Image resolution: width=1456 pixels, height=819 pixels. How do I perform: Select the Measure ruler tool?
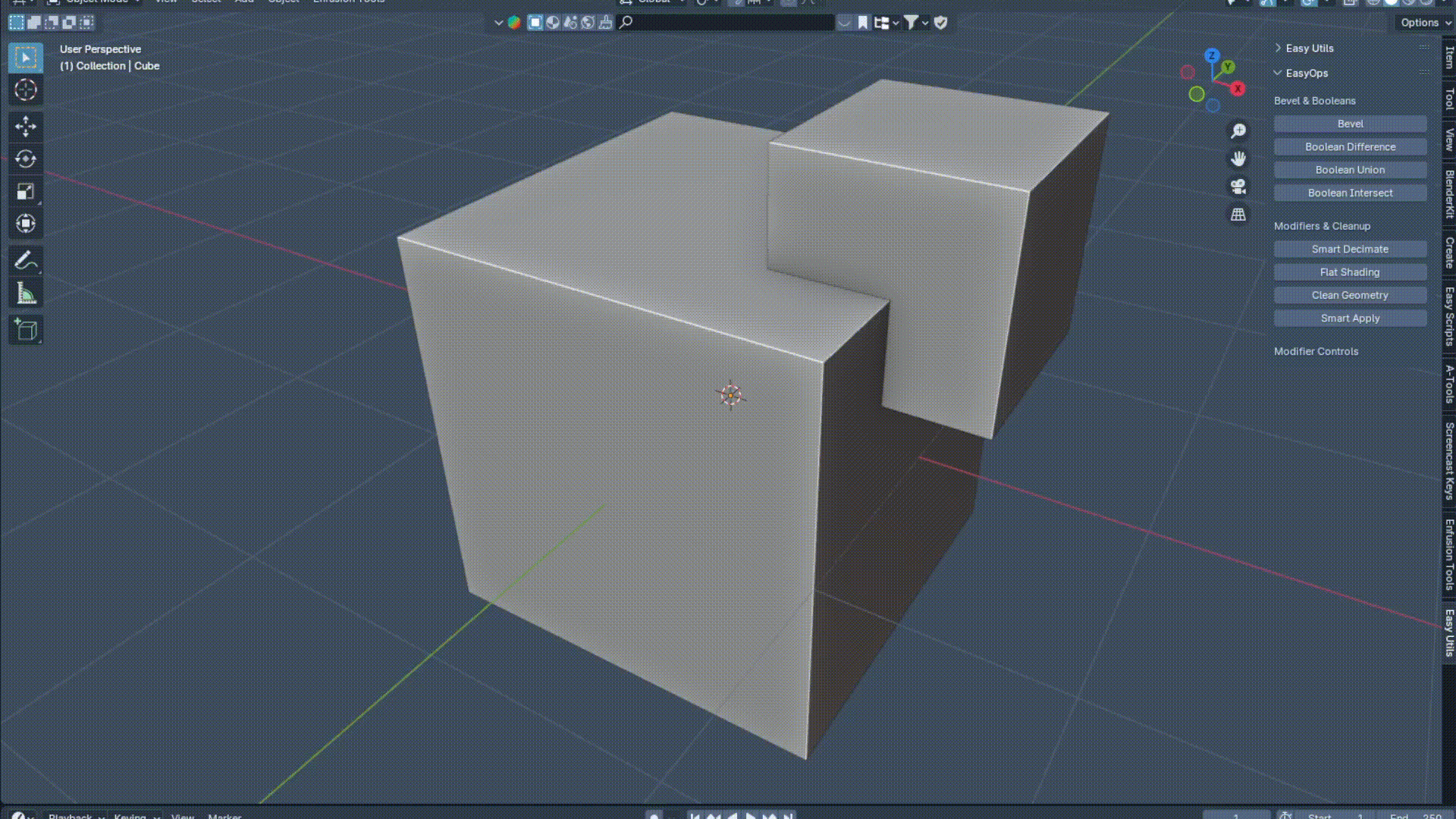26,293
